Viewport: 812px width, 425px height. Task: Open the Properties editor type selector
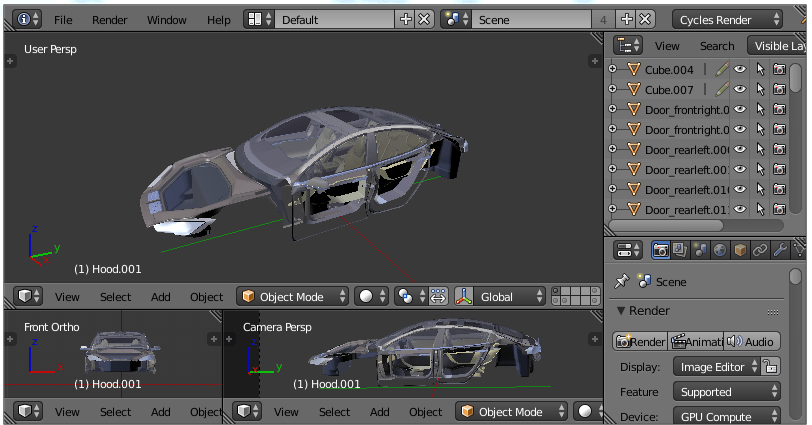point(628,251)
